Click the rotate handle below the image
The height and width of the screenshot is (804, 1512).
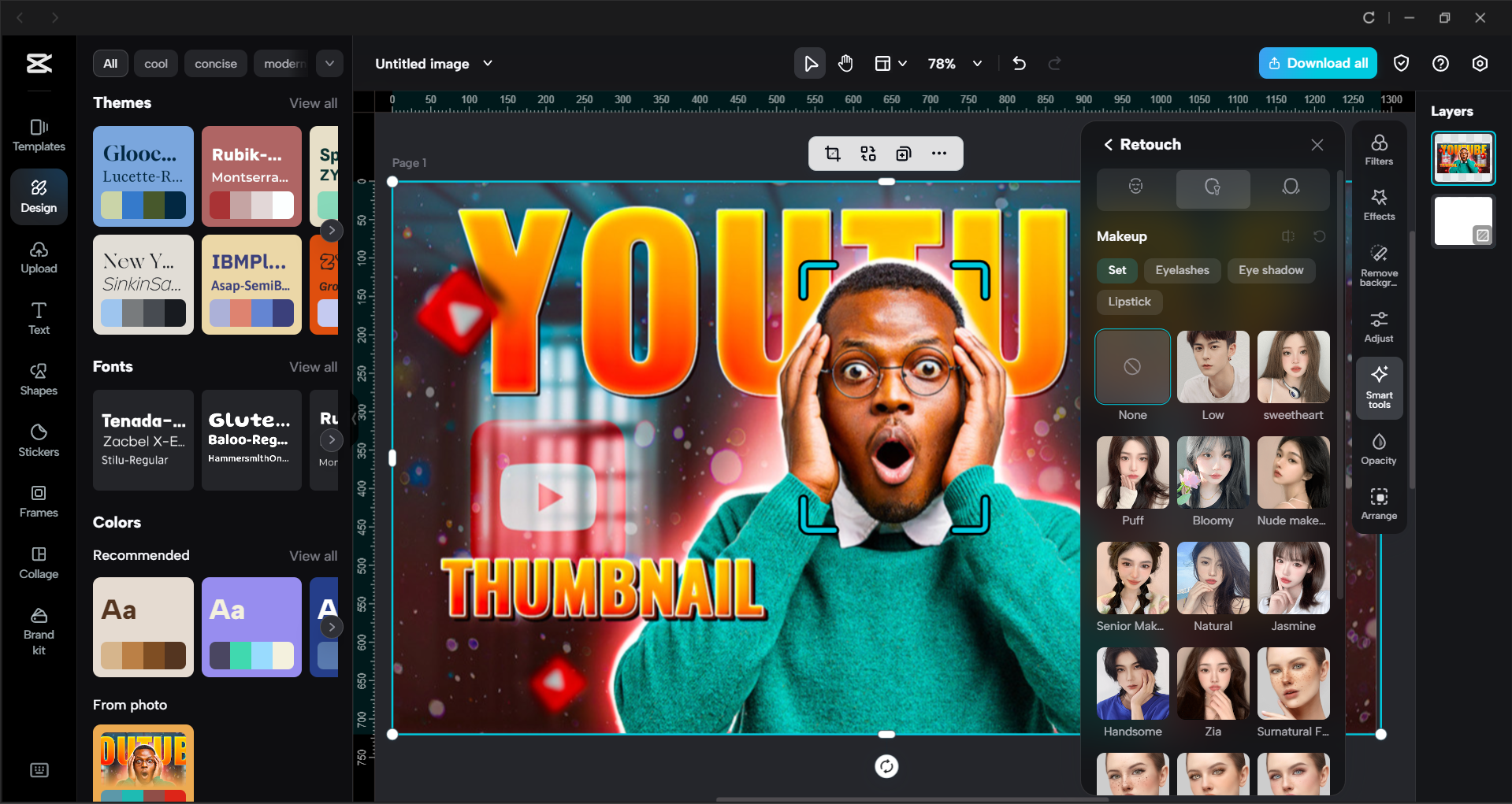(886, 766)
